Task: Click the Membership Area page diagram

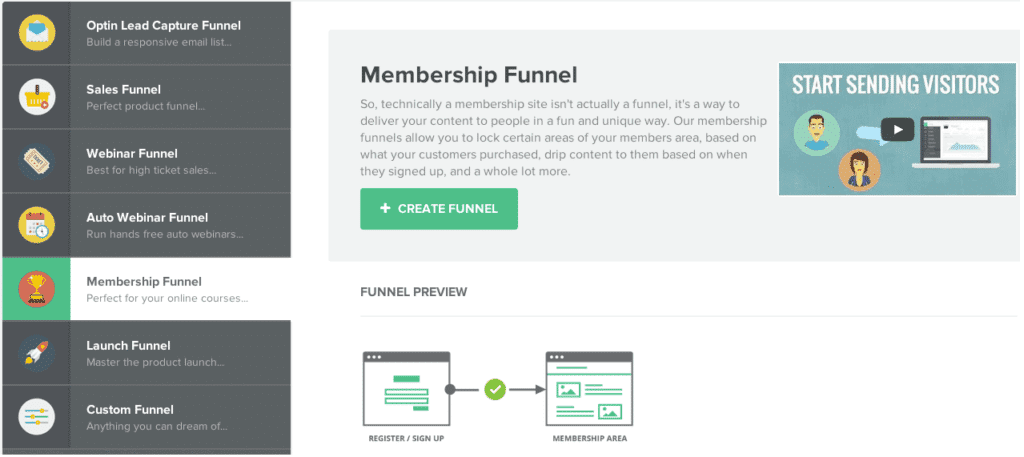Action: [589, 389]
